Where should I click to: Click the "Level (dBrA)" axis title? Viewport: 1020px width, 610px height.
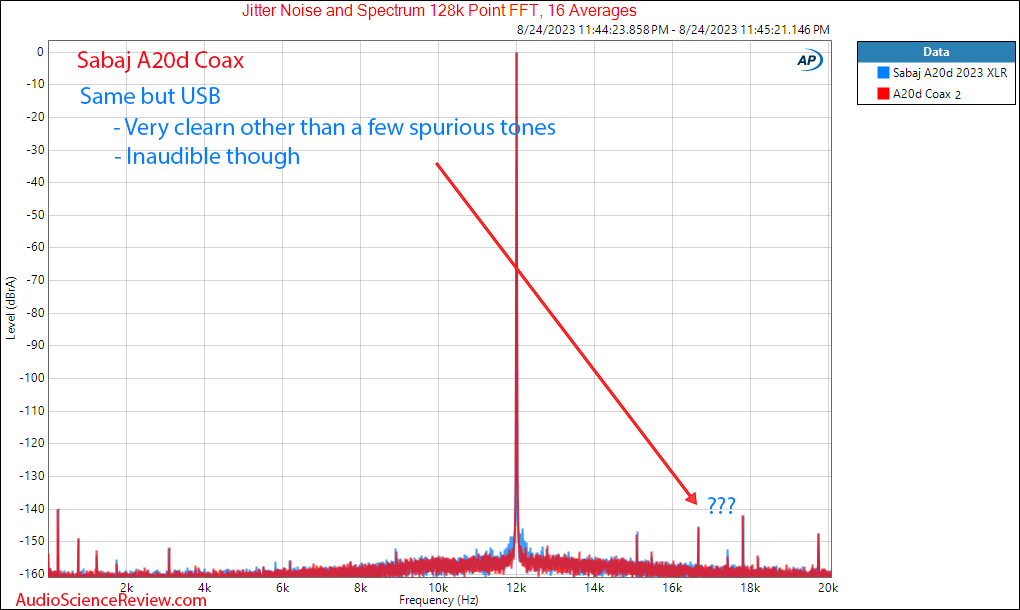click(10, 308)
